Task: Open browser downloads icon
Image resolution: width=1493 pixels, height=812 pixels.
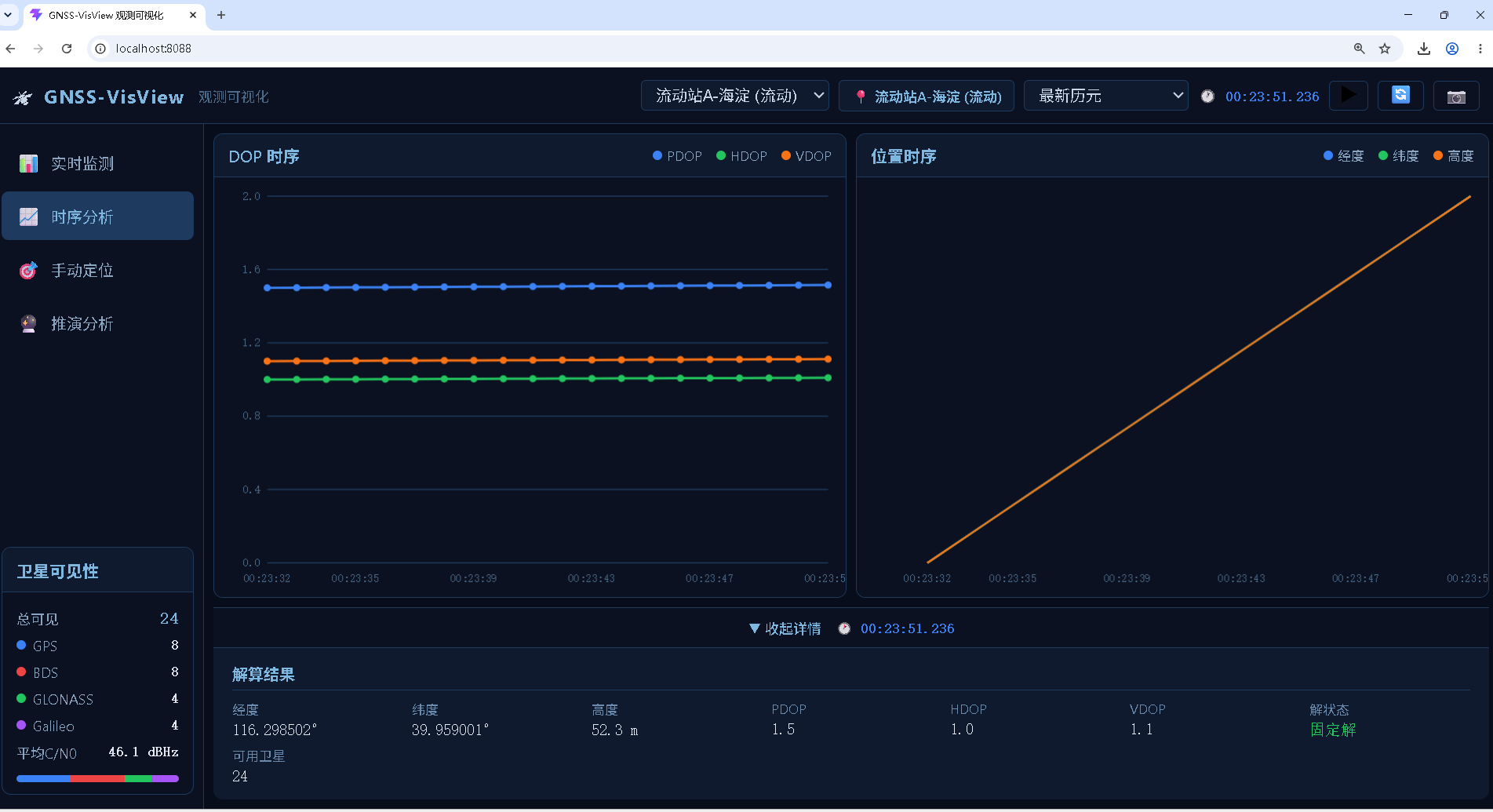Action: (x=1424, y=49)
